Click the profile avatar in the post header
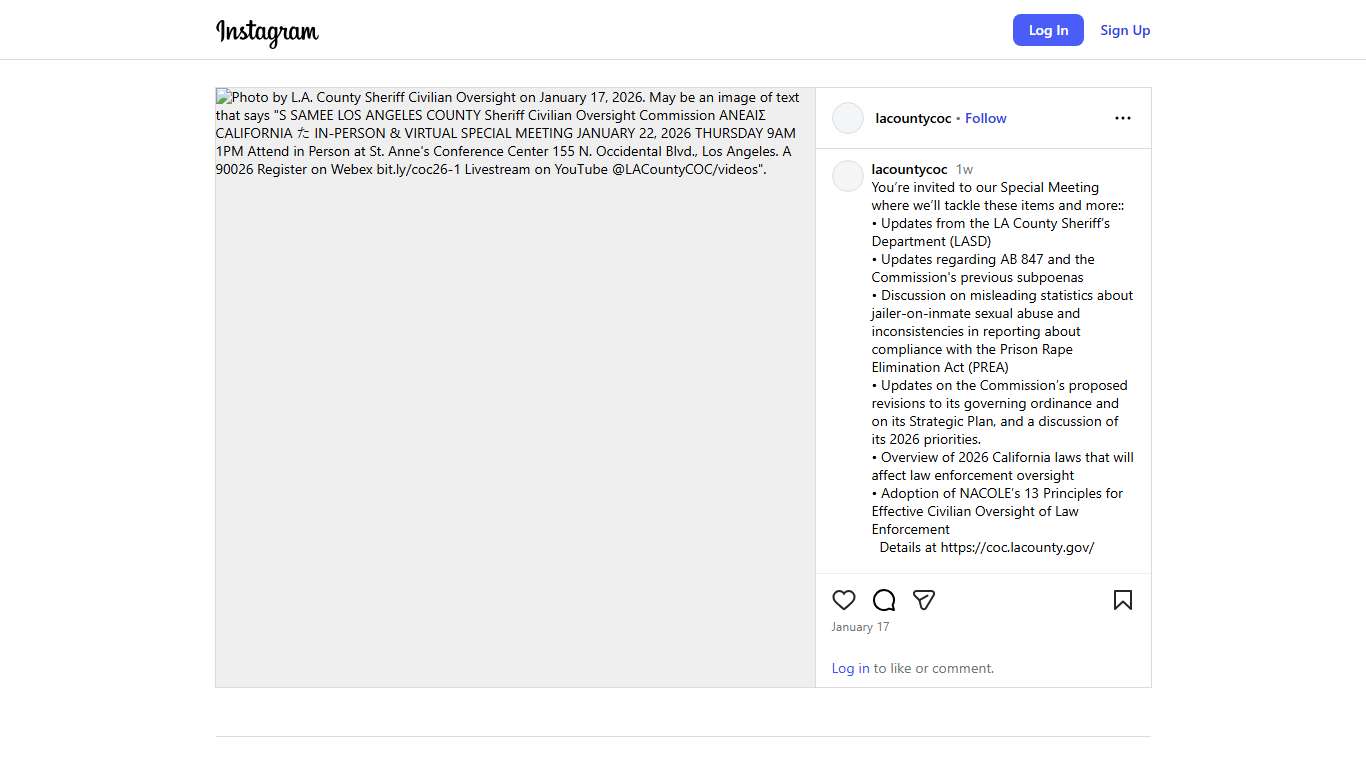 848,118
